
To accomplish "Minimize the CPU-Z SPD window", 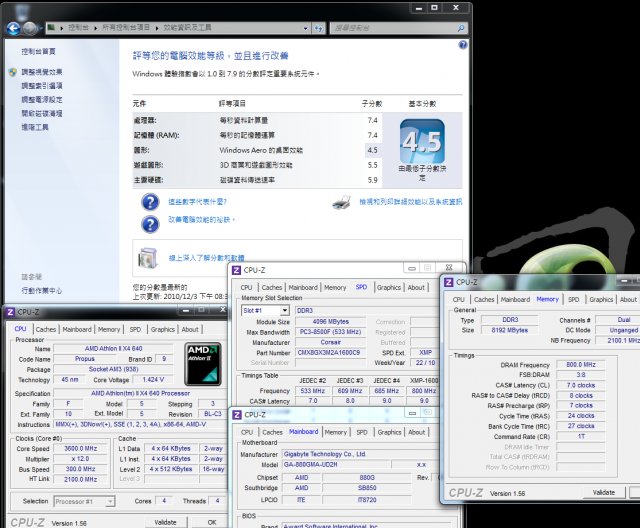I will (412, 268).
